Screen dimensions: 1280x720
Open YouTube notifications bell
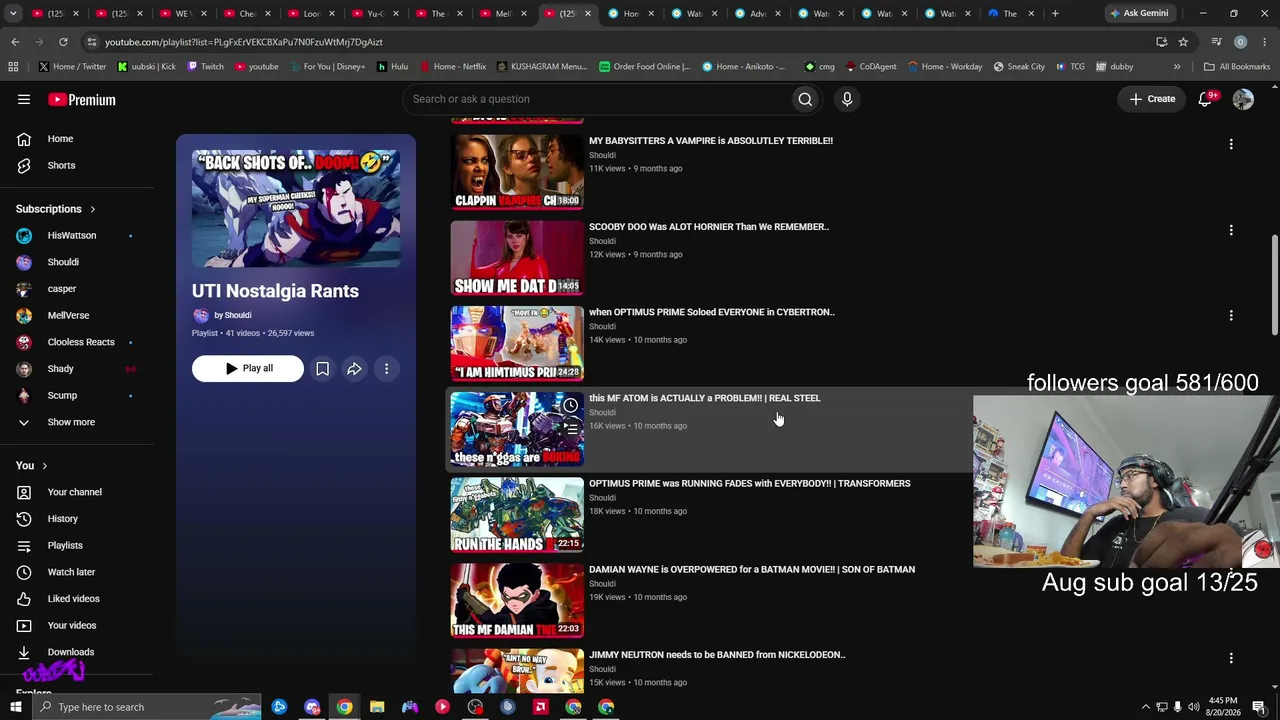pos(1205,99)
